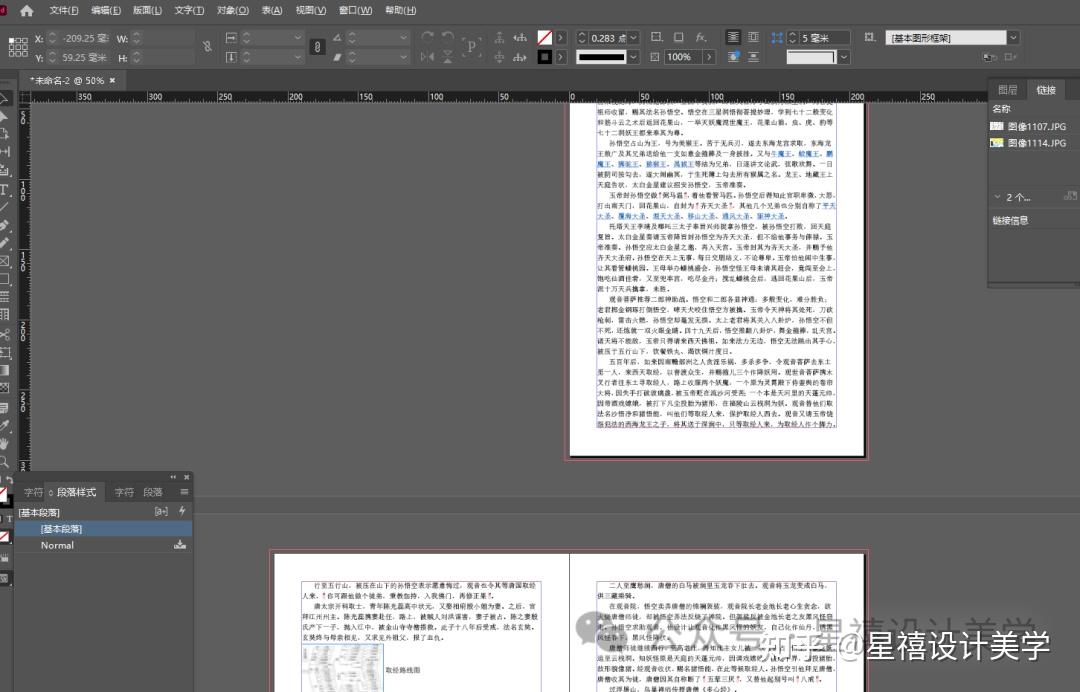This screenshot has width=1080, height=692.
Task: Toggle drop shadow button in control bar
Action: (x=678, y=38)
